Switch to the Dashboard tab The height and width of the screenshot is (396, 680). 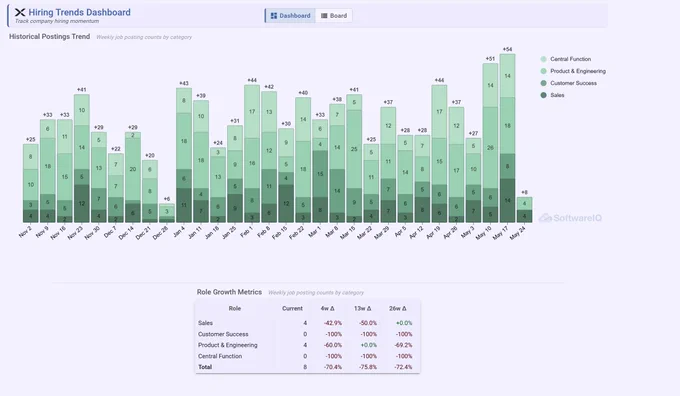click(x=290, y=16)
